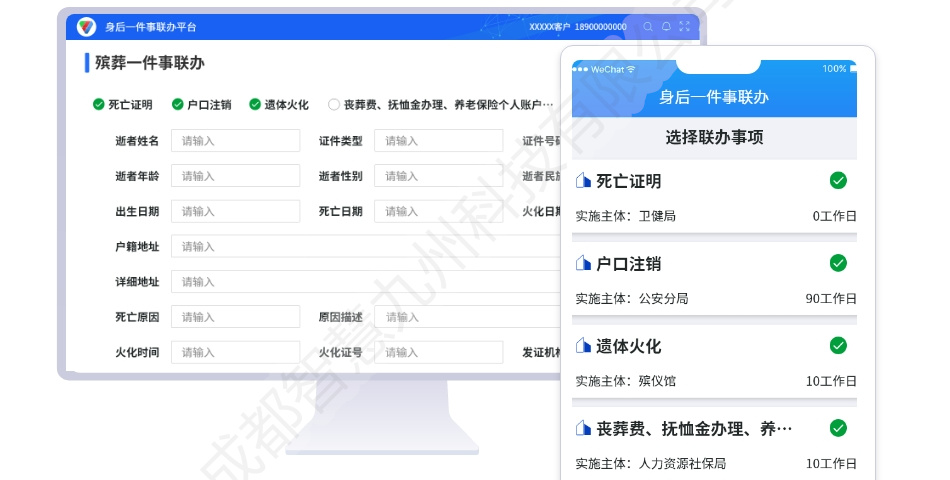This screenshot has height=480, width=950.
Task: Click the platform logo in the header
Action: coord(86,27)
